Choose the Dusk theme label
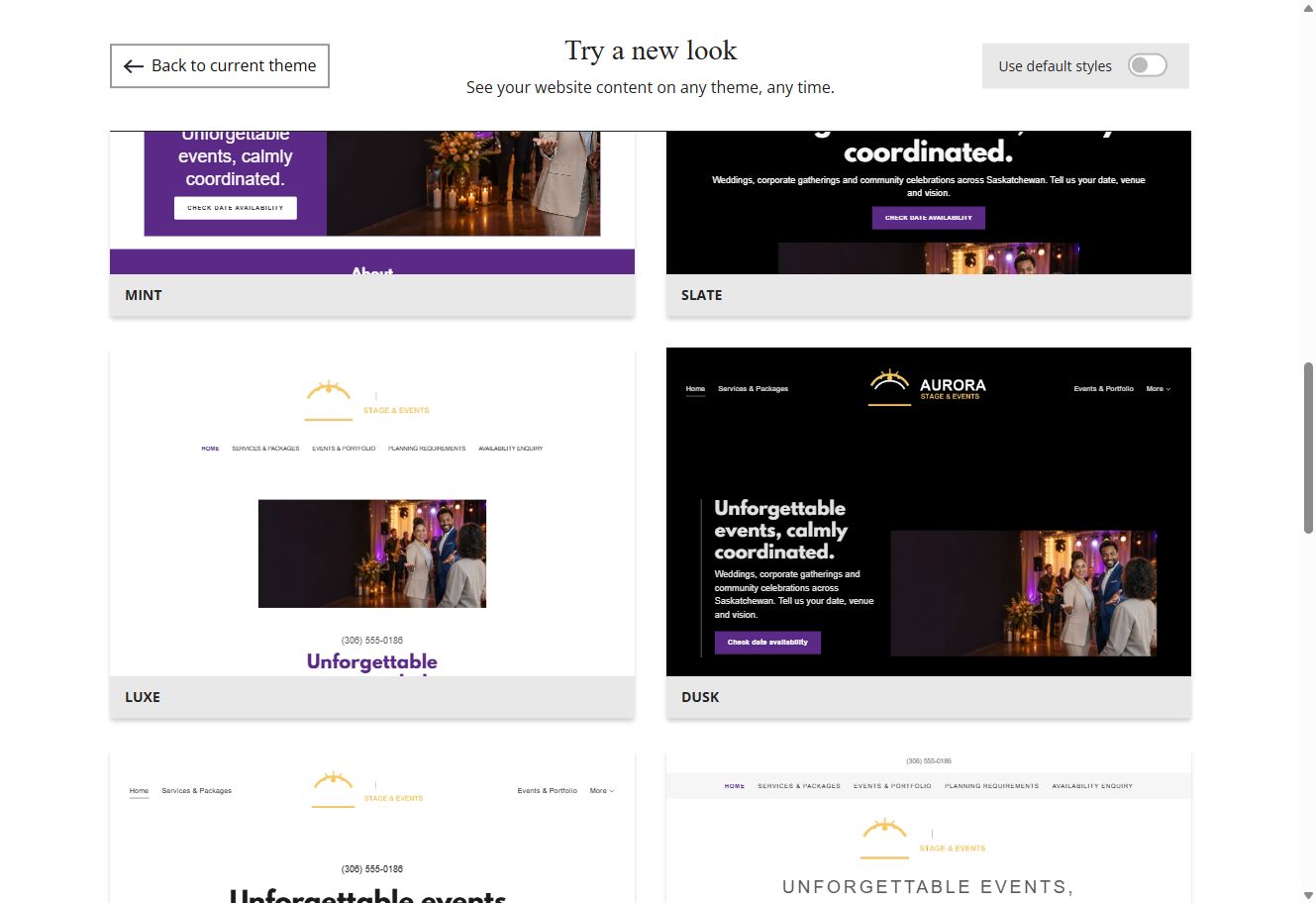This screenshot has width=1316, height=903. [700, 697]
